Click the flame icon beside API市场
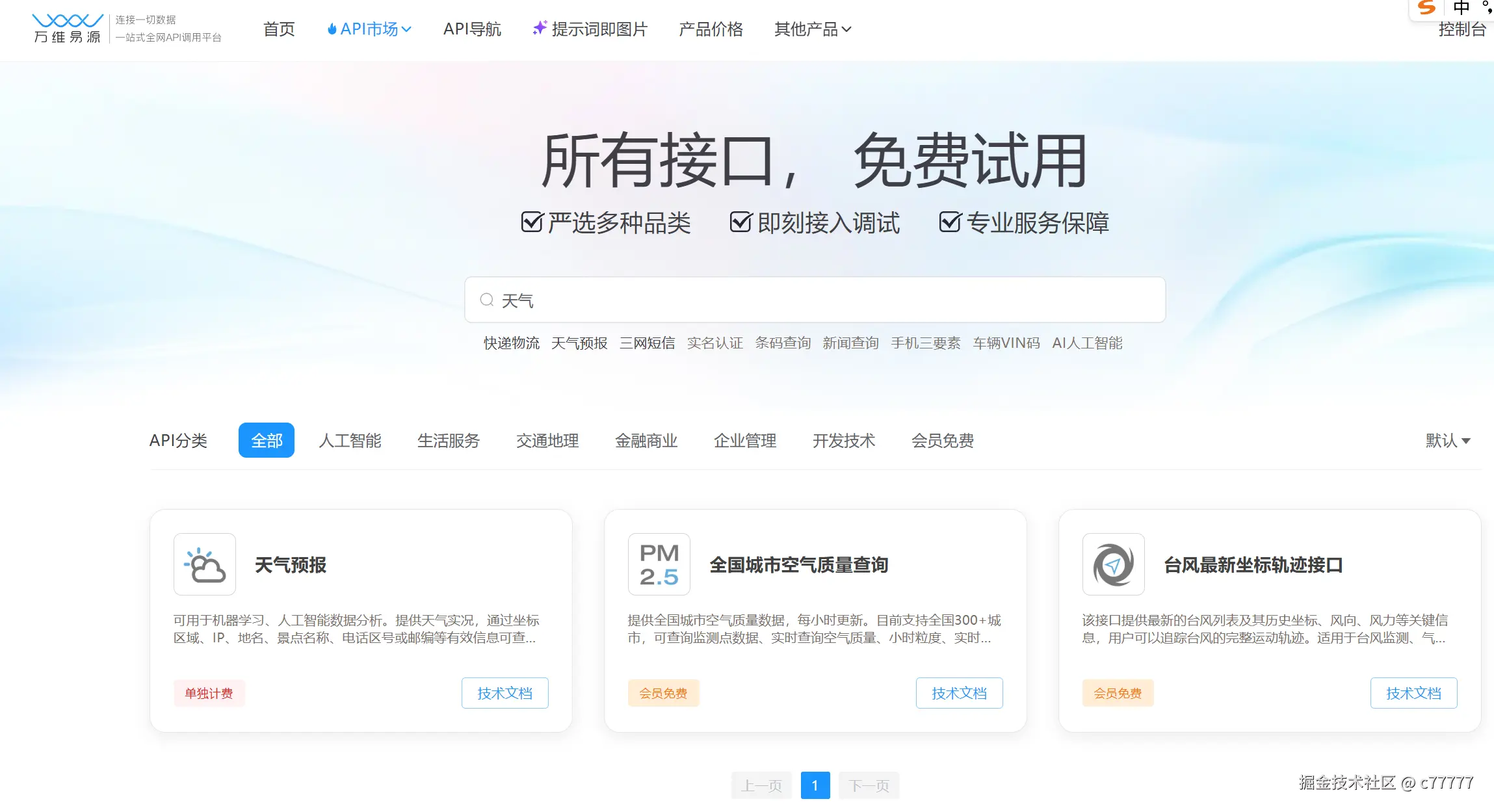Image resolution: width=1494 pixels, height=812 pixels. 332,29
